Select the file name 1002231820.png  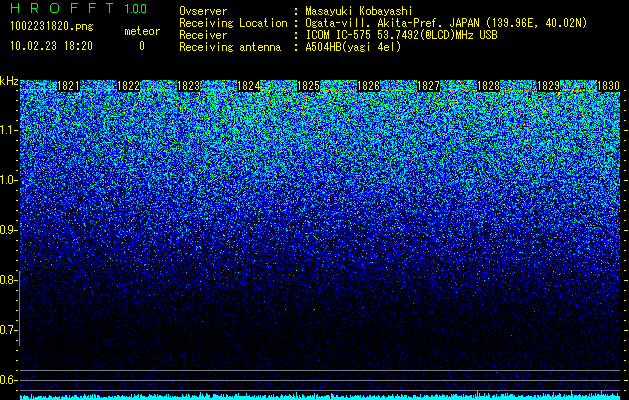52,27
